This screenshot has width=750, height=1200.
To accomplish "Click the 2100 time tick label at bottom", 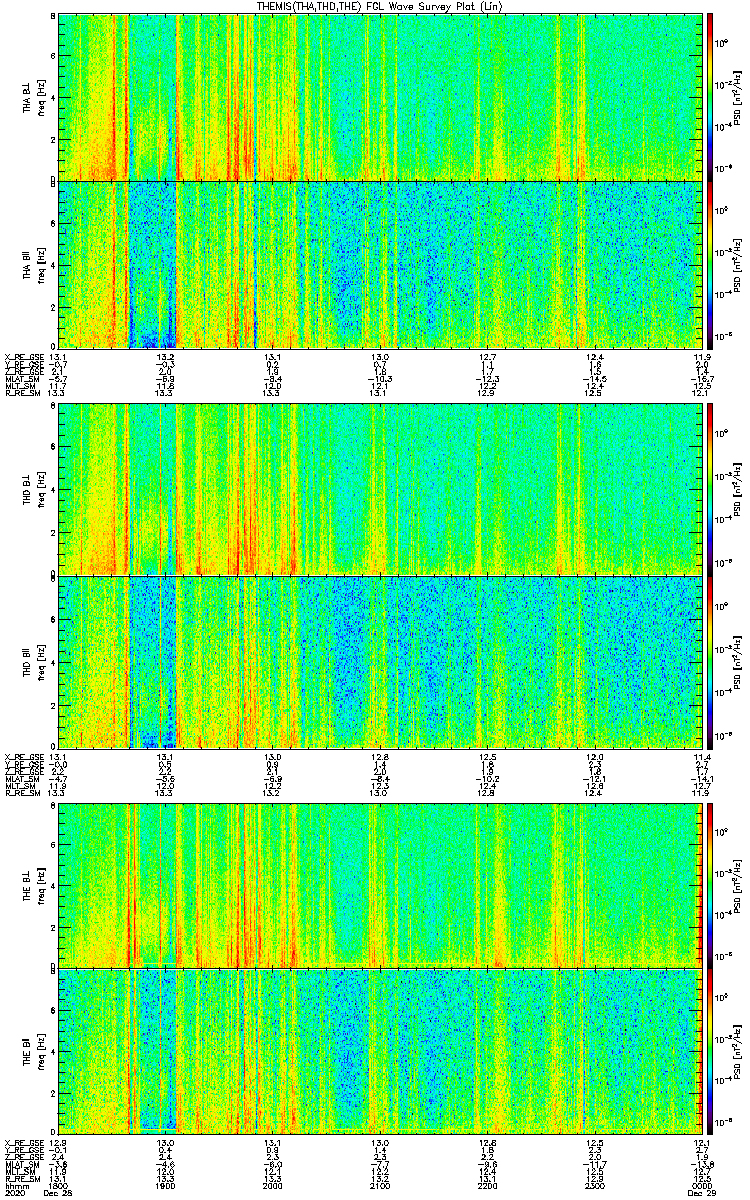I will 380,1186.
